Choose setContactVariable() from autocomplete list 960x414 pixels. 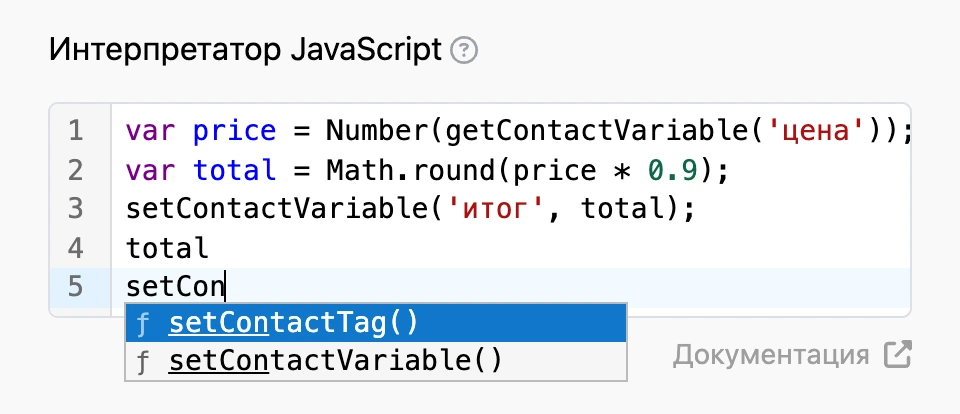376,361
